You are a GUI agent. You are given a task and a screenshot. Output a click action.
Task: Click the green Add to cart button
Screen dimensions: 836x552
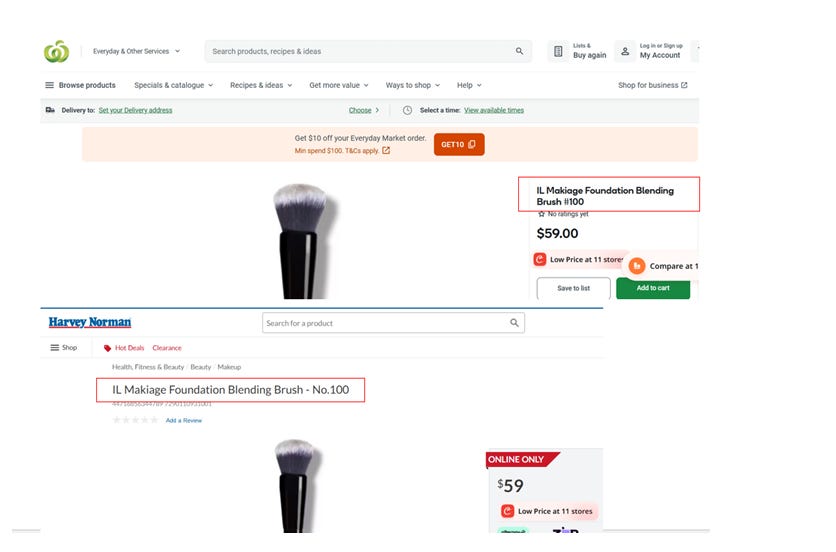coord(653,288)
